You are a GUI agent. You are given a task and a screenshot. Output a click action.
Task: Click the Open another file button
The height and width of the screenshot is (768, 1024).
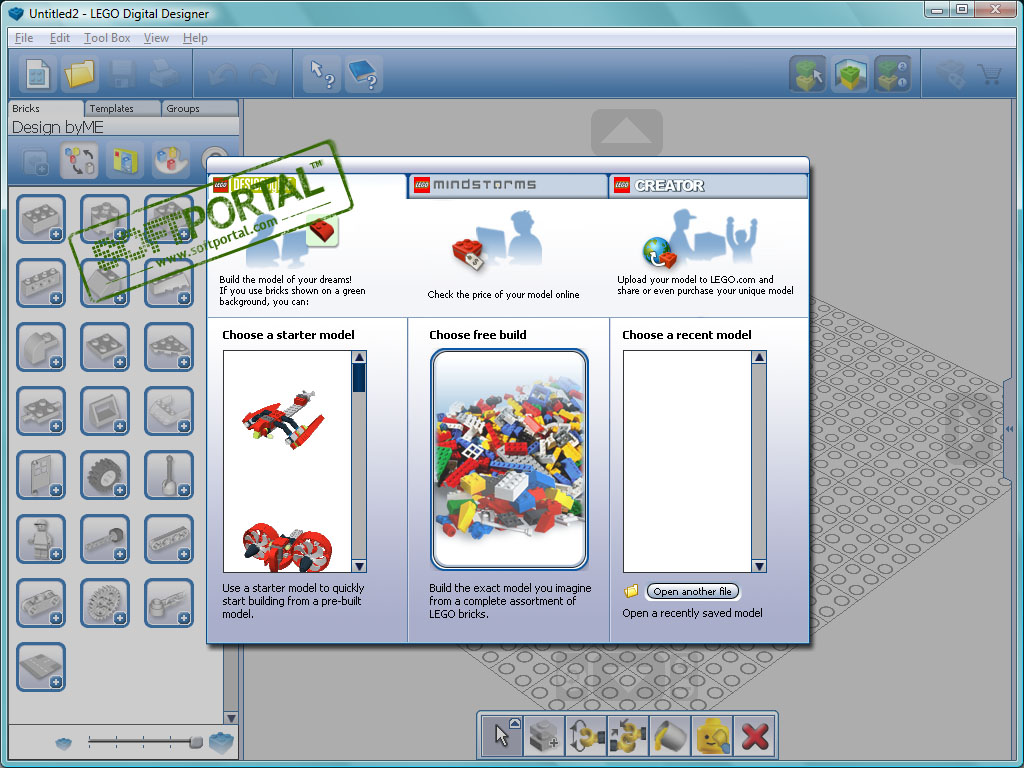click(x=692, y=592)
